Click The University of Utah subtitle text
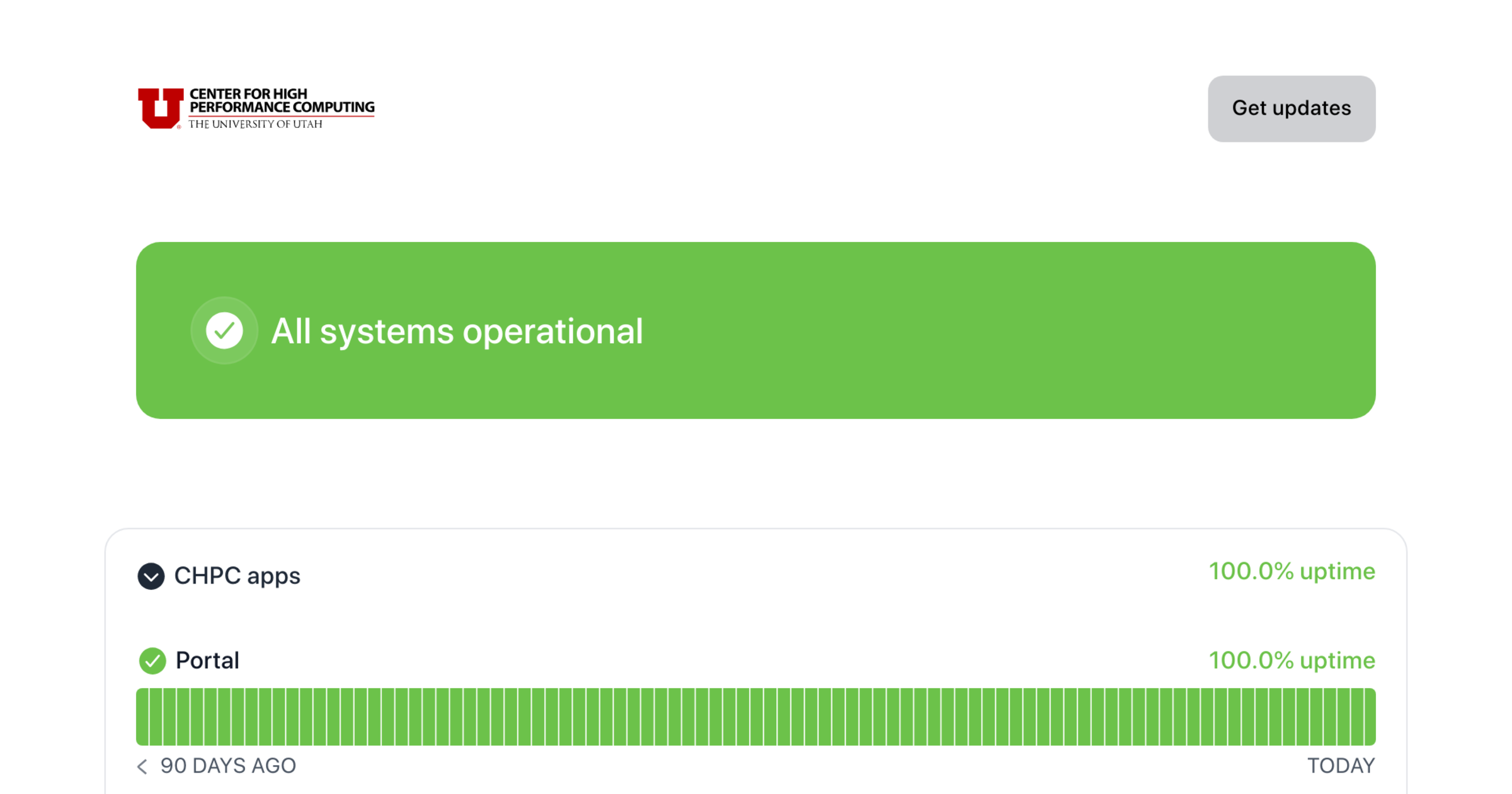Viewport: 1512px width, 794px height. tap(256, 124)
